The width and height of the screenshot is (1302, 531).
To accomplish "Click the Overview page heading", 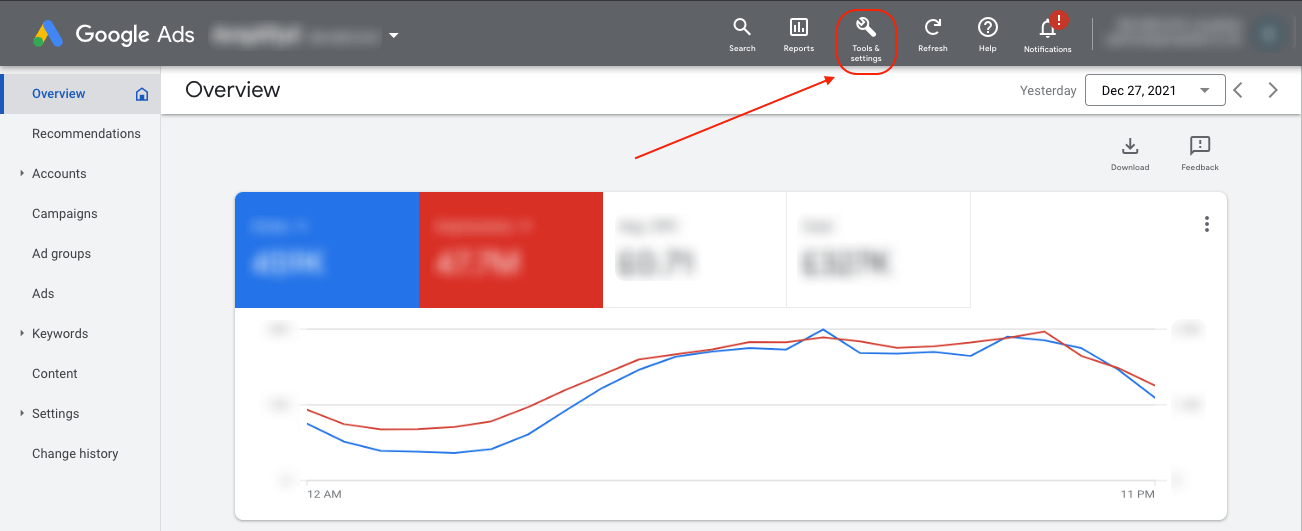I will click(233, 90).
